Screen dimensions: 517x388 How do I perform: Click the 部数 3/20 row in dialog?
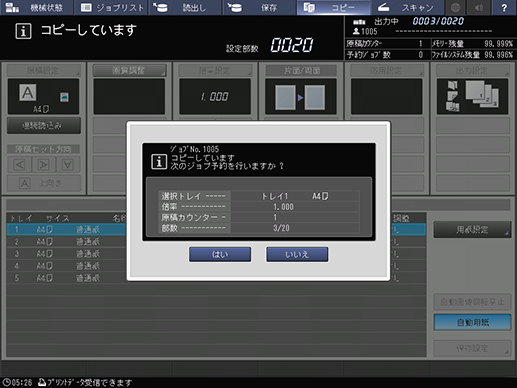259,228
